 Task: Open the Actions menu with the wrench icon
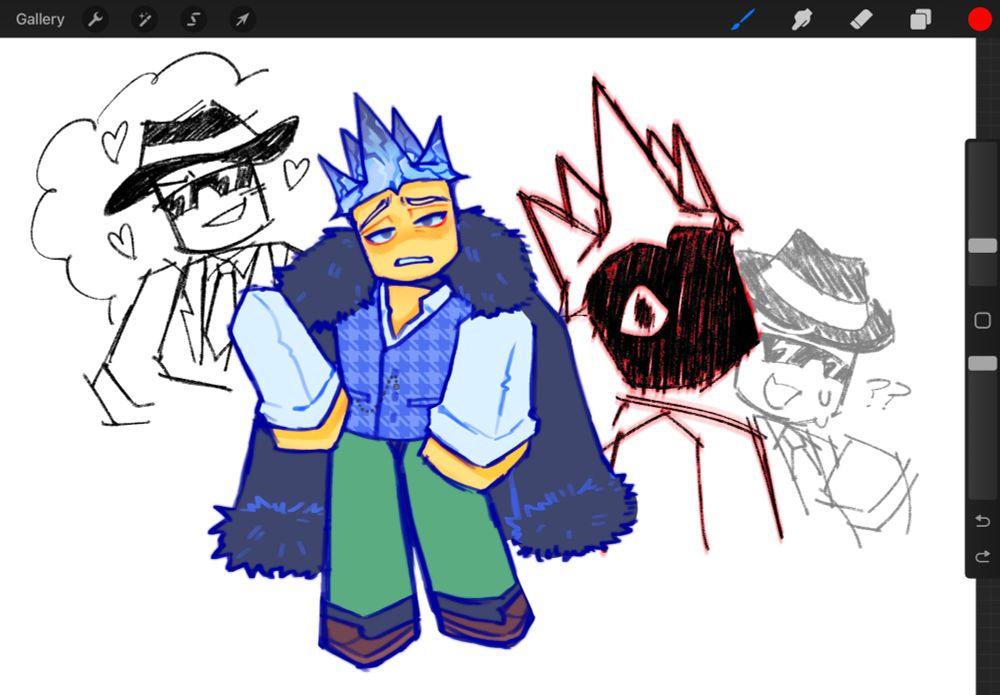[x=96, y=19]
